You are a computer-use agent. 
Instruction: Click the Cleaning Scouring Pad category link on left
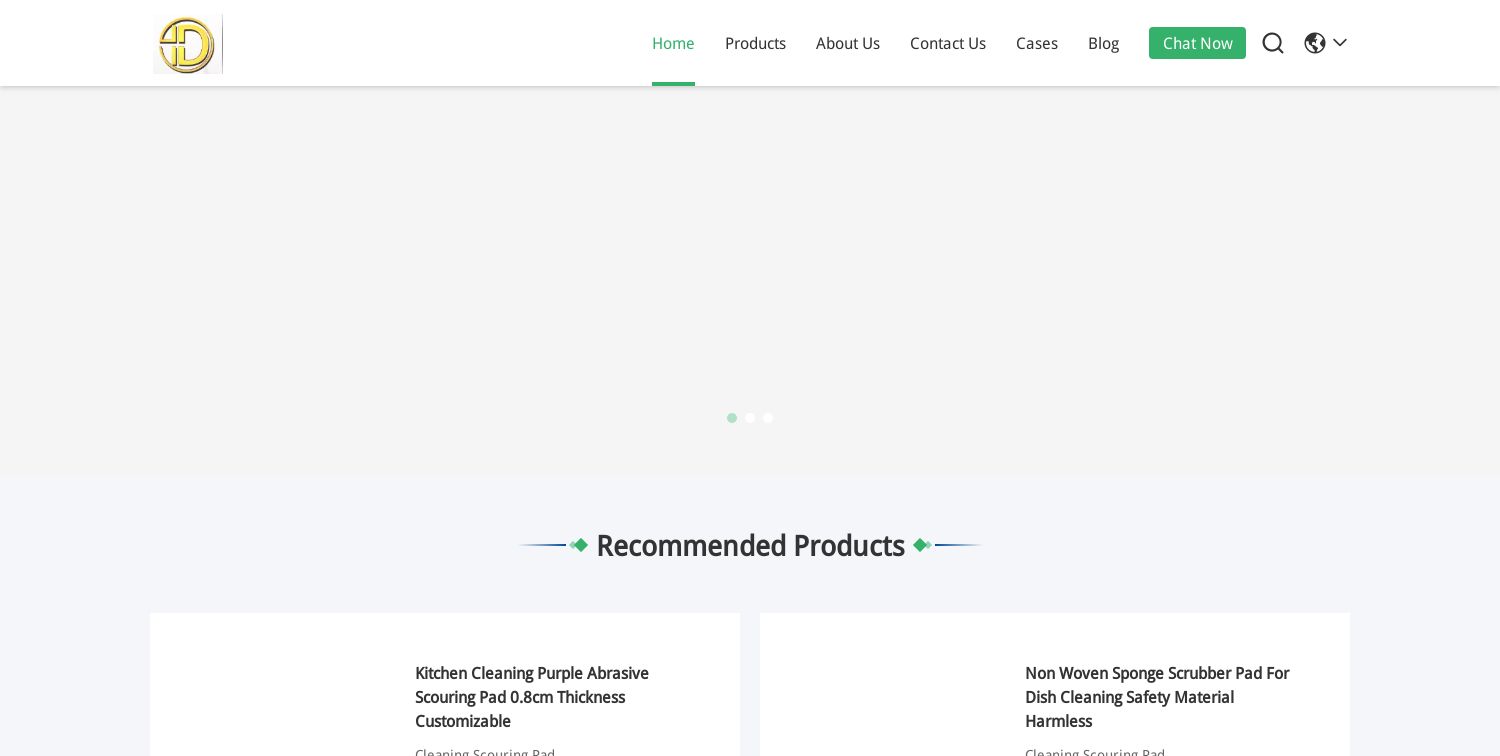pos(485,754)
